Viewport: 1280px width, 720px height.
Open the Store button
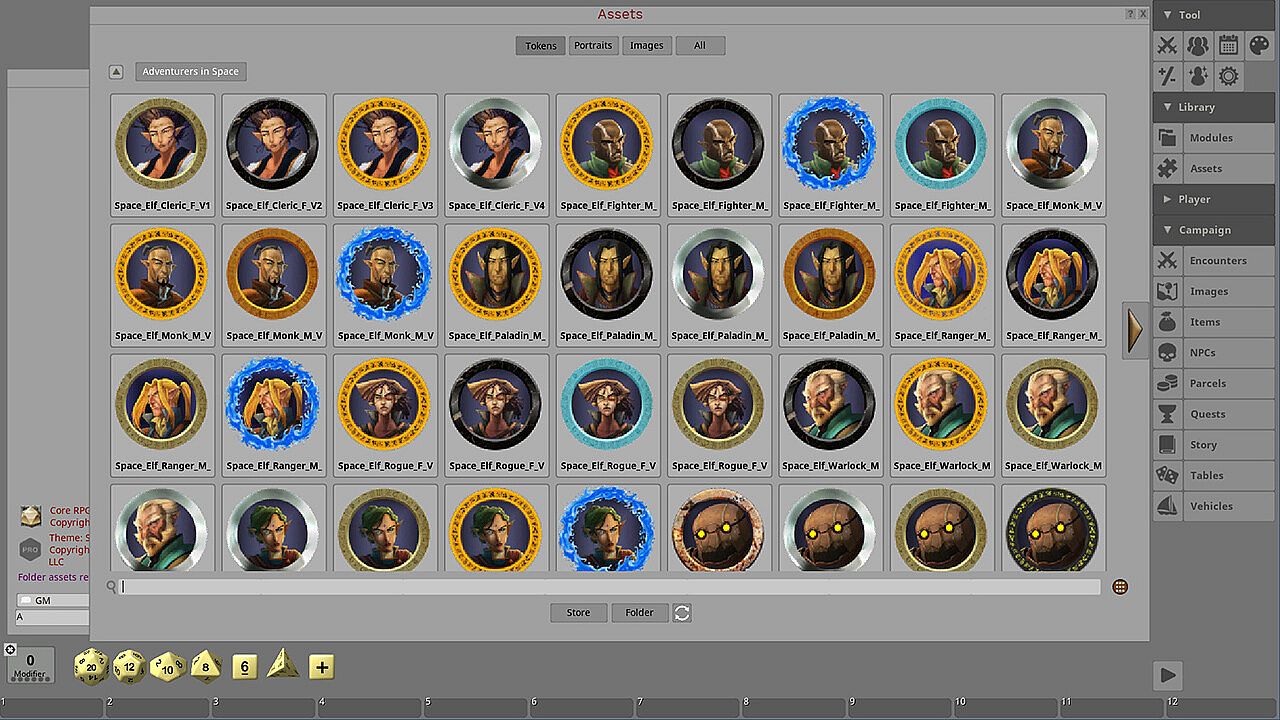[x=579, y=613]
